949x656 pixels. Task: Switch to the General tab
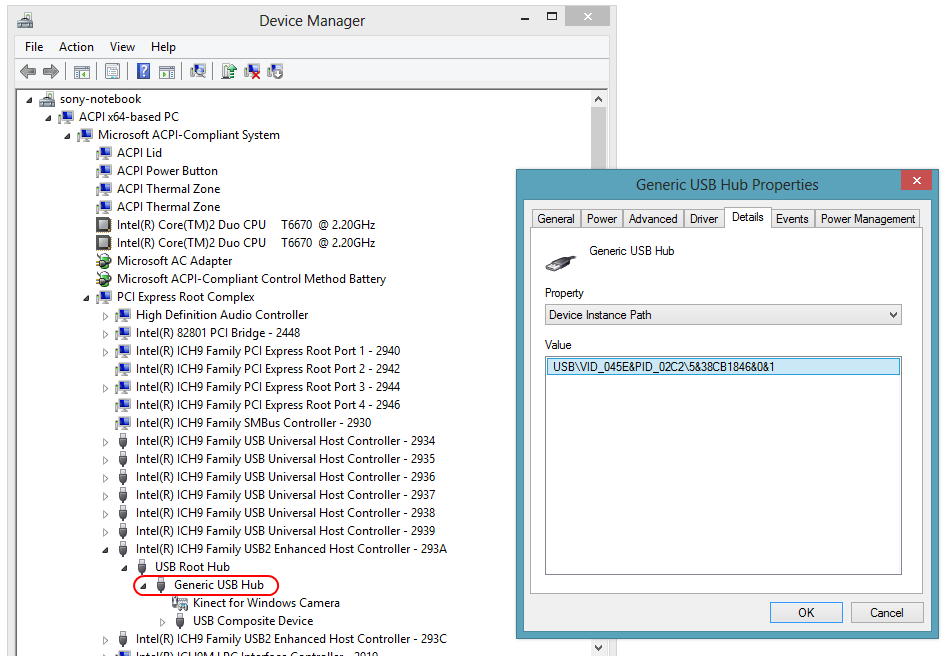[556, 218]
